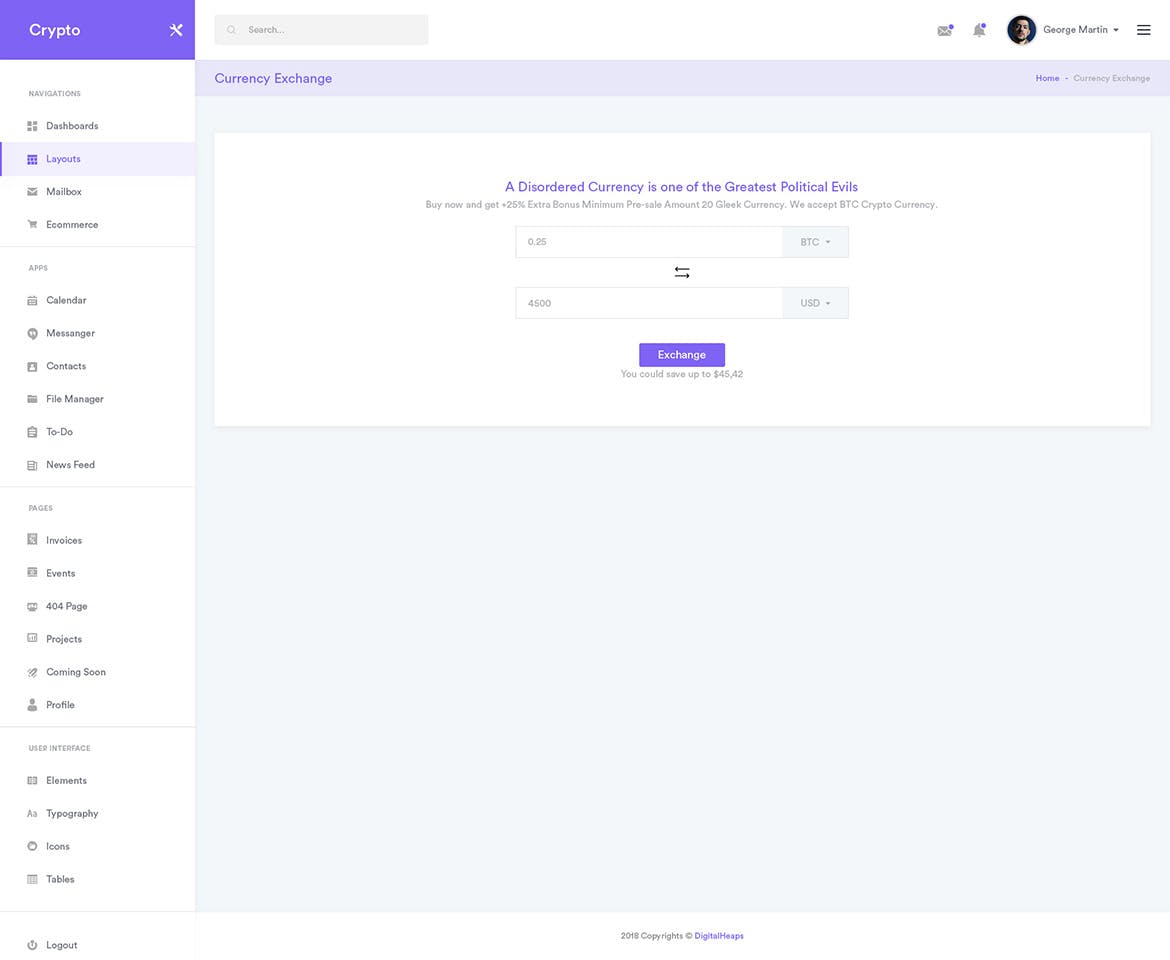Open the File Manager
This screenshot has width=1170, height=960.
(x=75, y=399)
